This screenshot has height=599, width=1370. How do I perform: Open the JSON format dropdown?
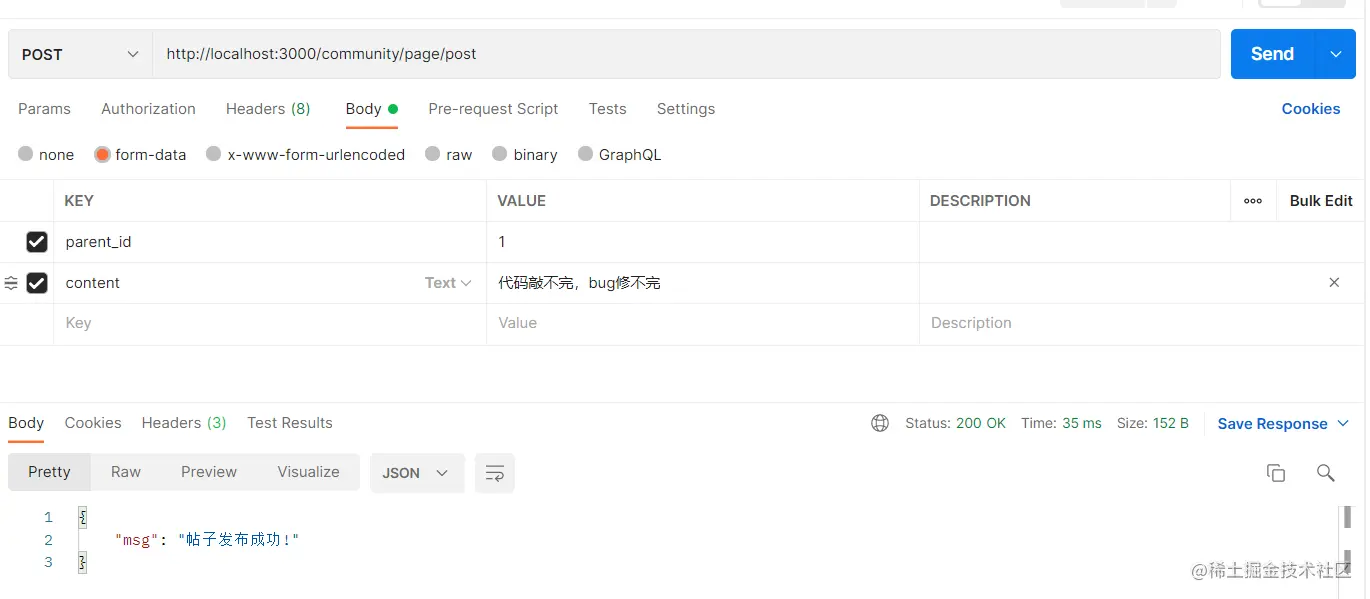417,473
